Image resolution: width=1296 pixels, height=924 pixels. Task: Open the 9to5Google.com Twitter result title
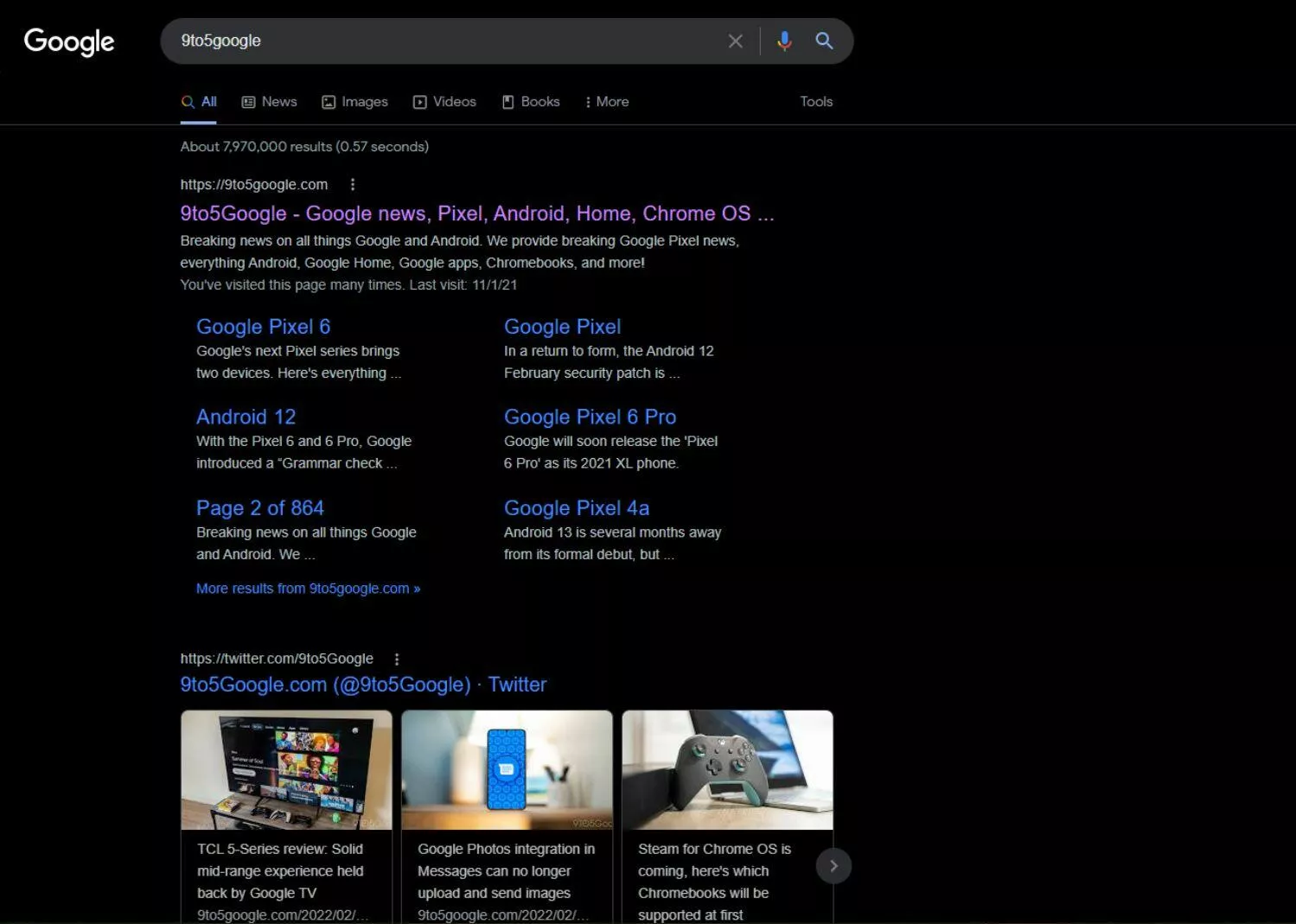tap(363, 685)
